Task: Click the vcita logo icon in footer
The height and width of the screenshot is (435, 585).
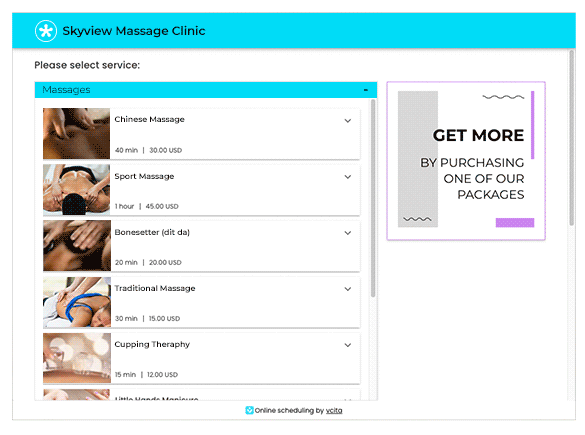Action: point(249,410)
